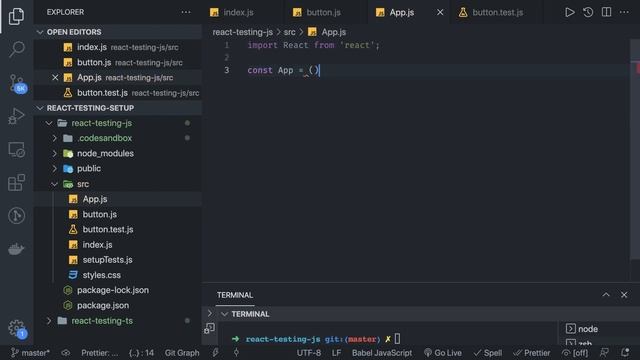Click the terminal prompt input area
The image size is (640, 360).
(x=398, y=339)
